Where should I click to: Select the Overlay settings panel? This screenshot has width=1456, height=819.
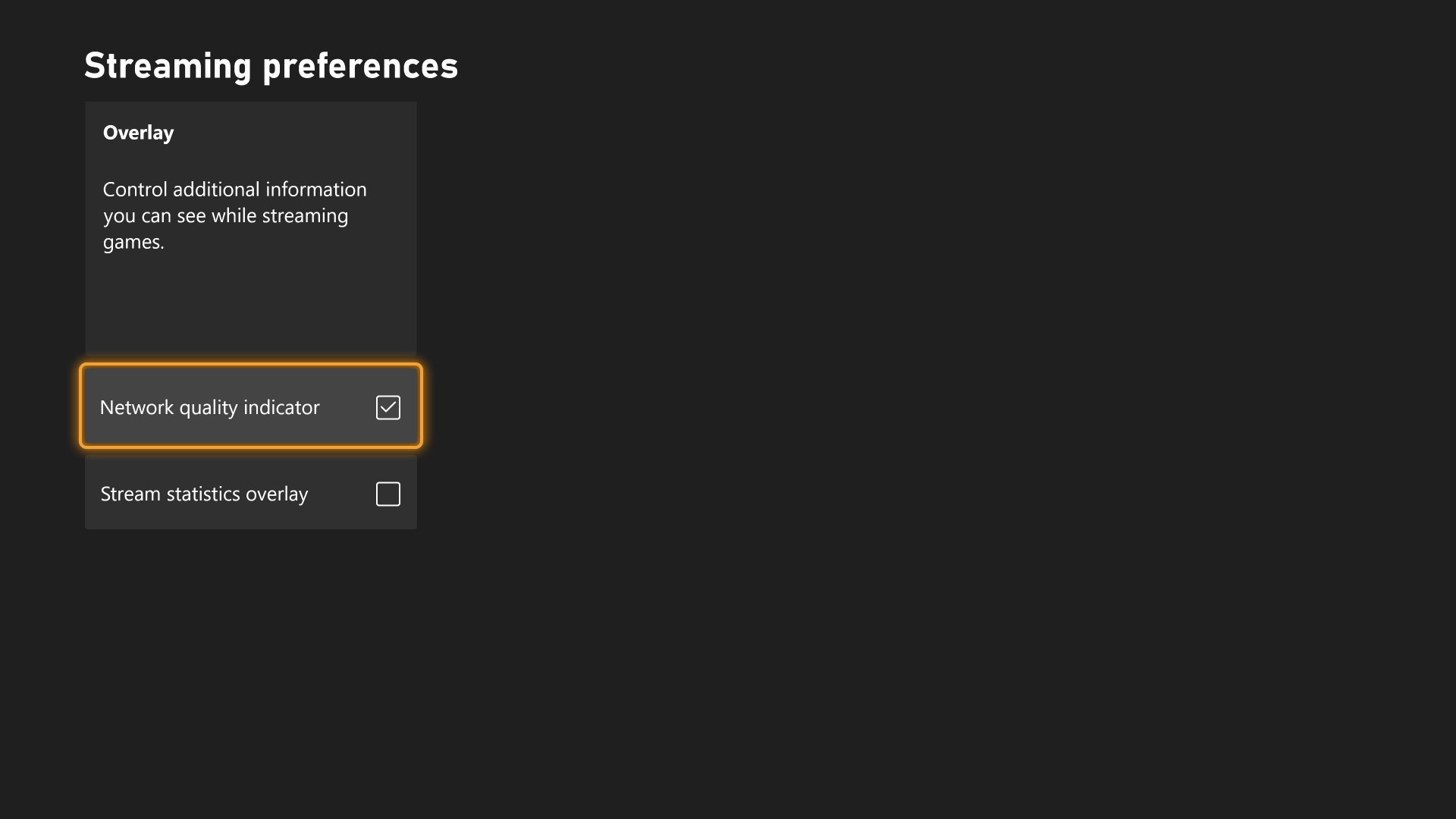coord(250,227)
